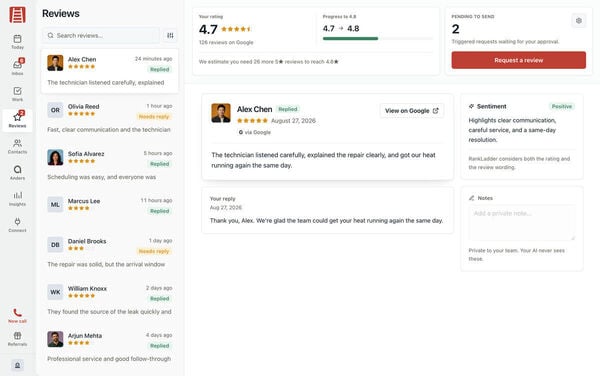The image size is (600, 376).
Task: Open pending requests settings gear icon
Action: [579, 21]
